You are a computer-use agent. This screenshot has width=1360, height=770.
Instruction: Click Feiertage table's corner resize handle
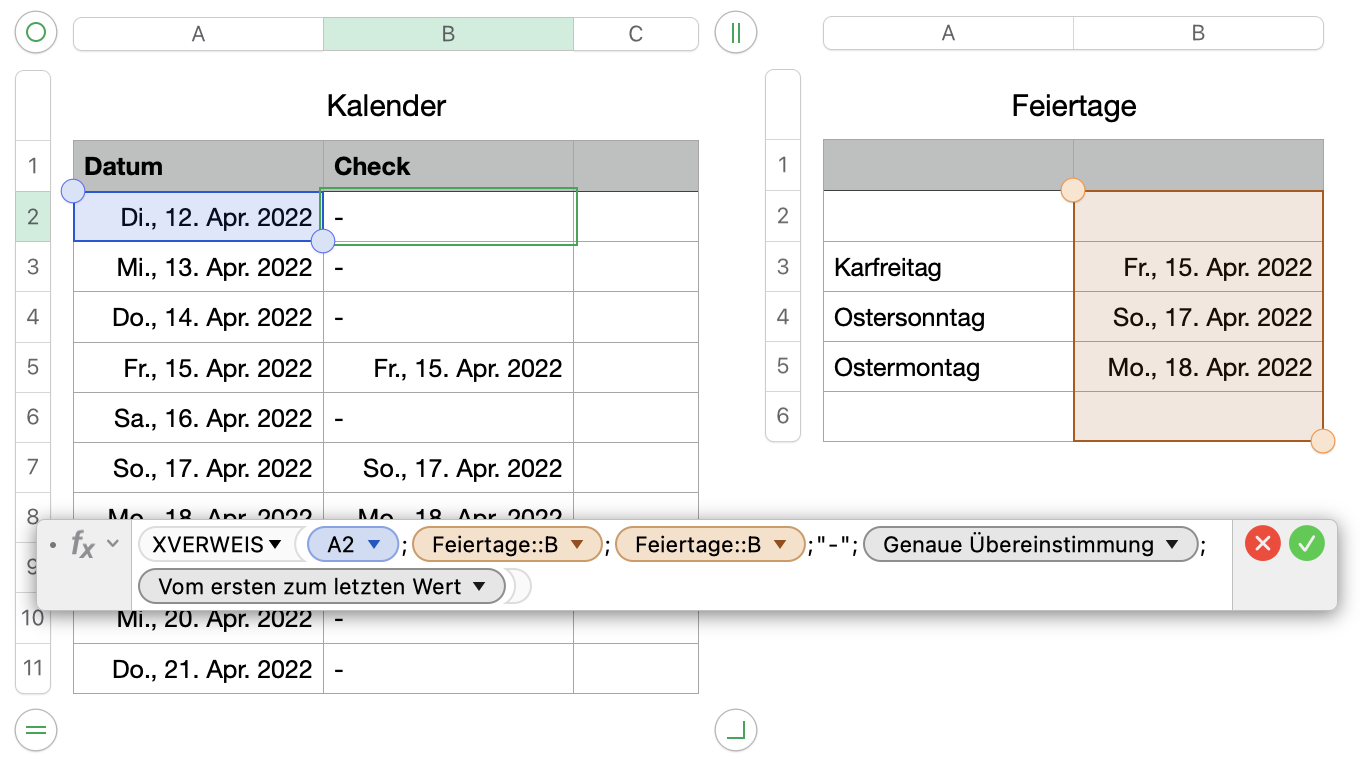[x=736, y=730]
